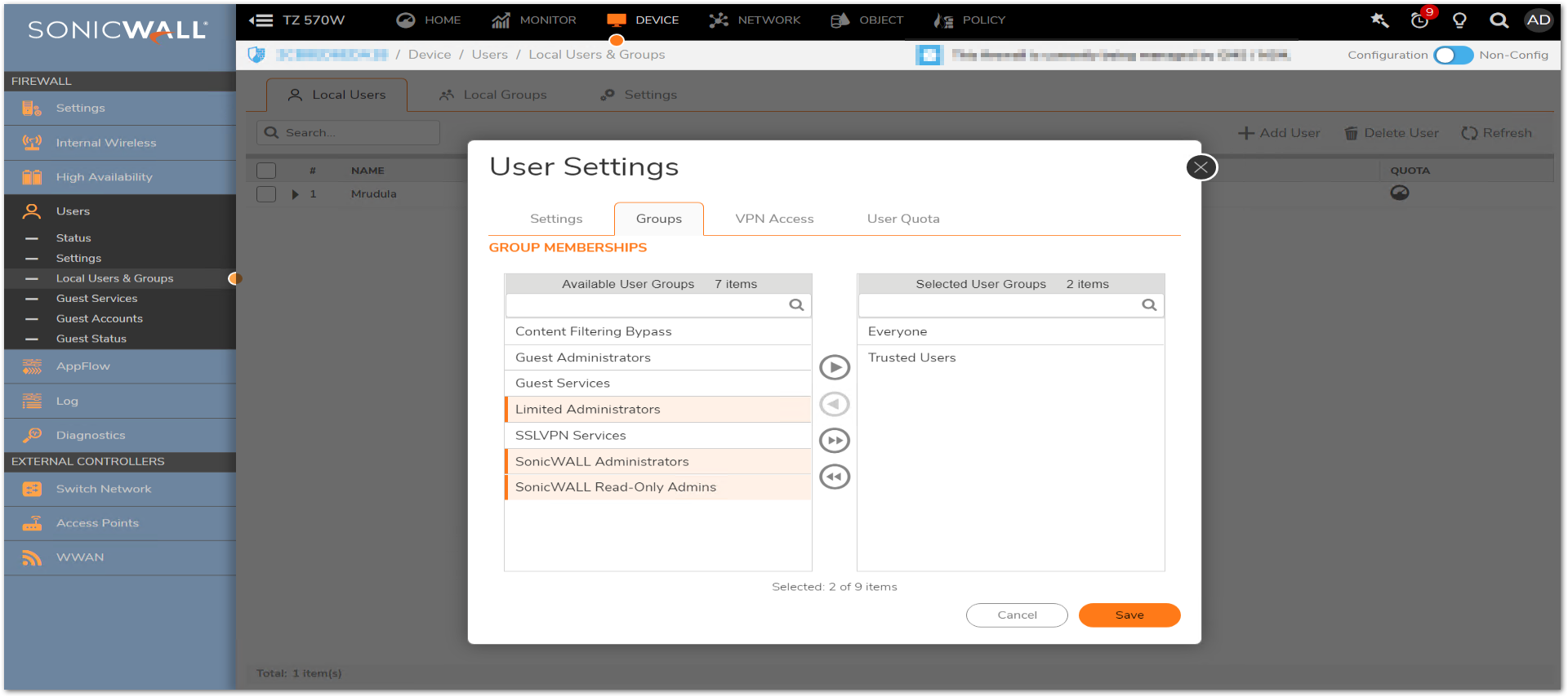The image size is (1568, 697).
Task: Check the checkbox for user Mrudula
Action: 266,194
